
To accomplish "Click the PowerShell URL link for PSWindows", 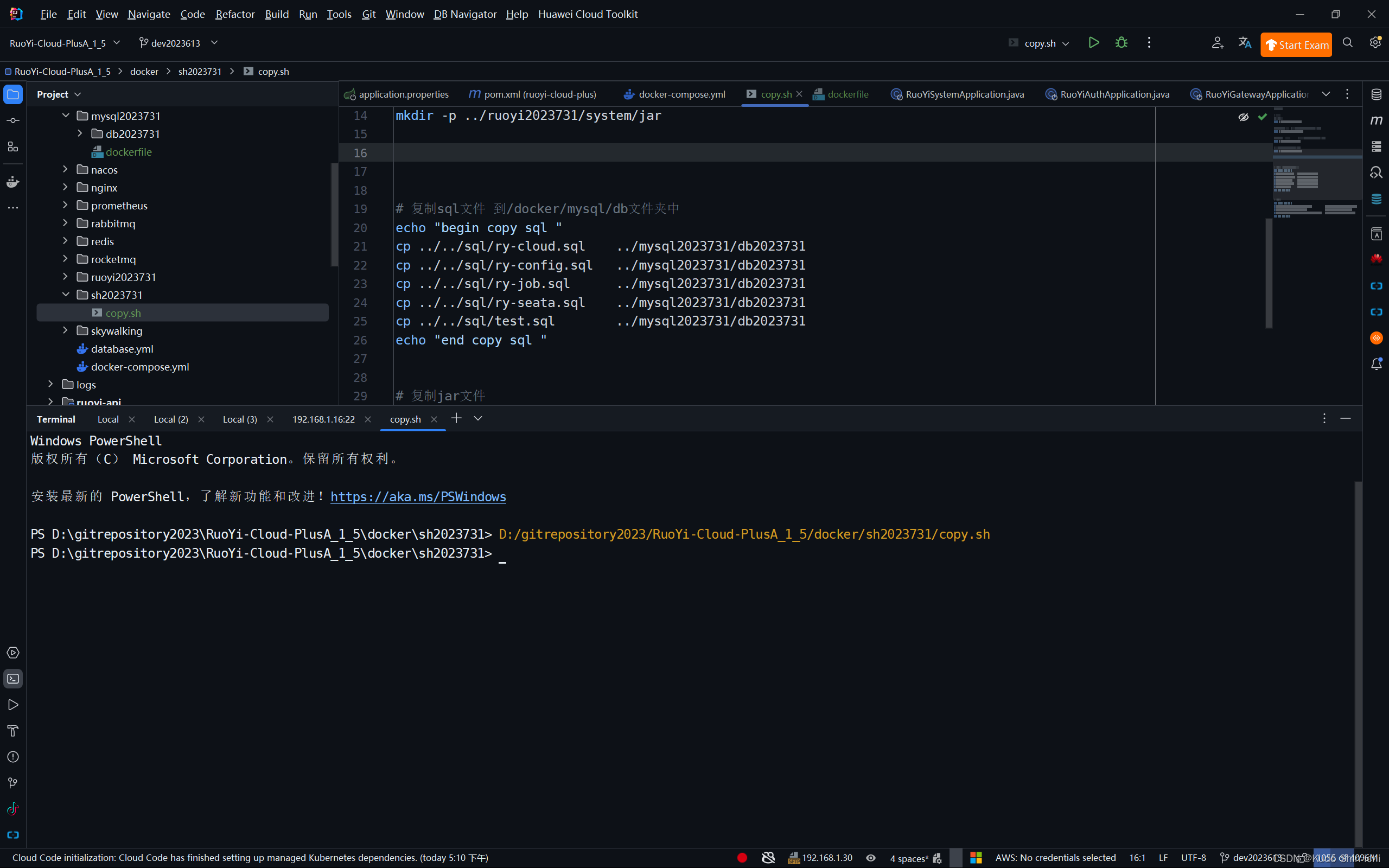I will 418,497.
